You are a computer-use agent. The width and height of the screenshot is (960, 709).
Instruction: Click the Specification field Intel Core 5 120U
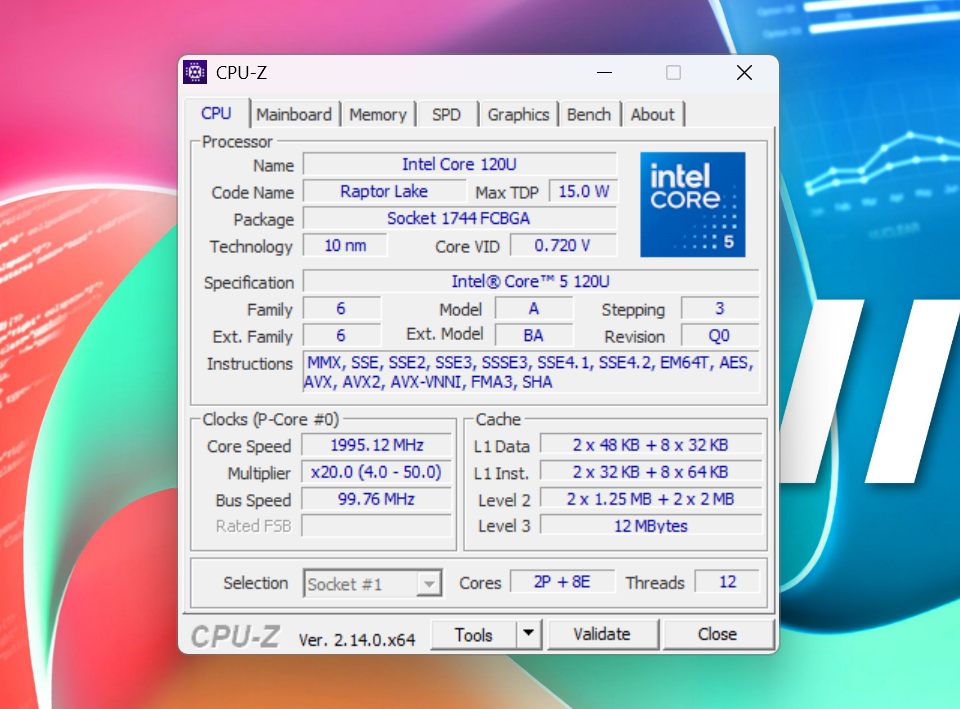531,281
